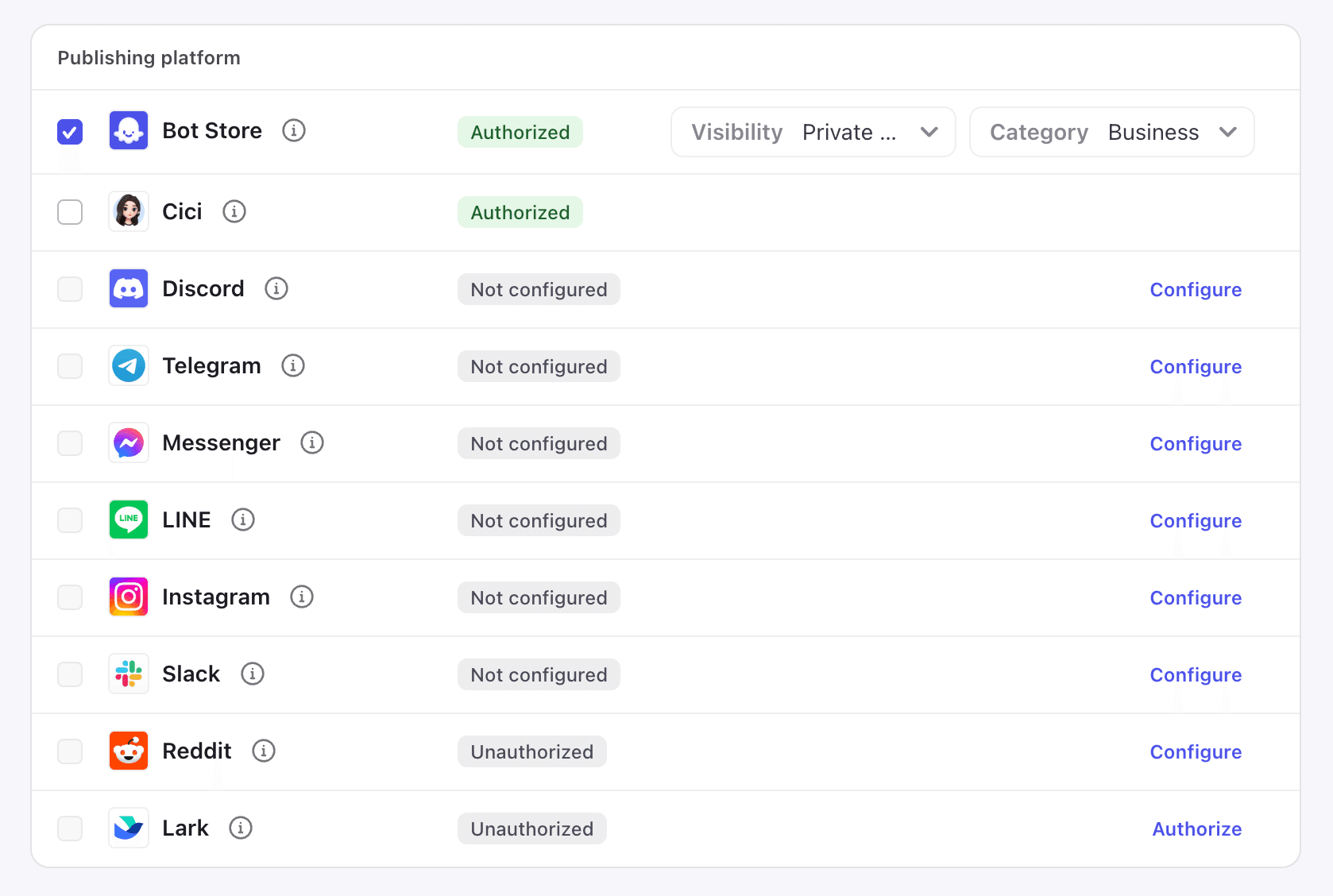Image resolution: width=1333 pixels, height=896 pixels.
Task: Tick the Discord platform checkbox
Action: tap(70, 289)
